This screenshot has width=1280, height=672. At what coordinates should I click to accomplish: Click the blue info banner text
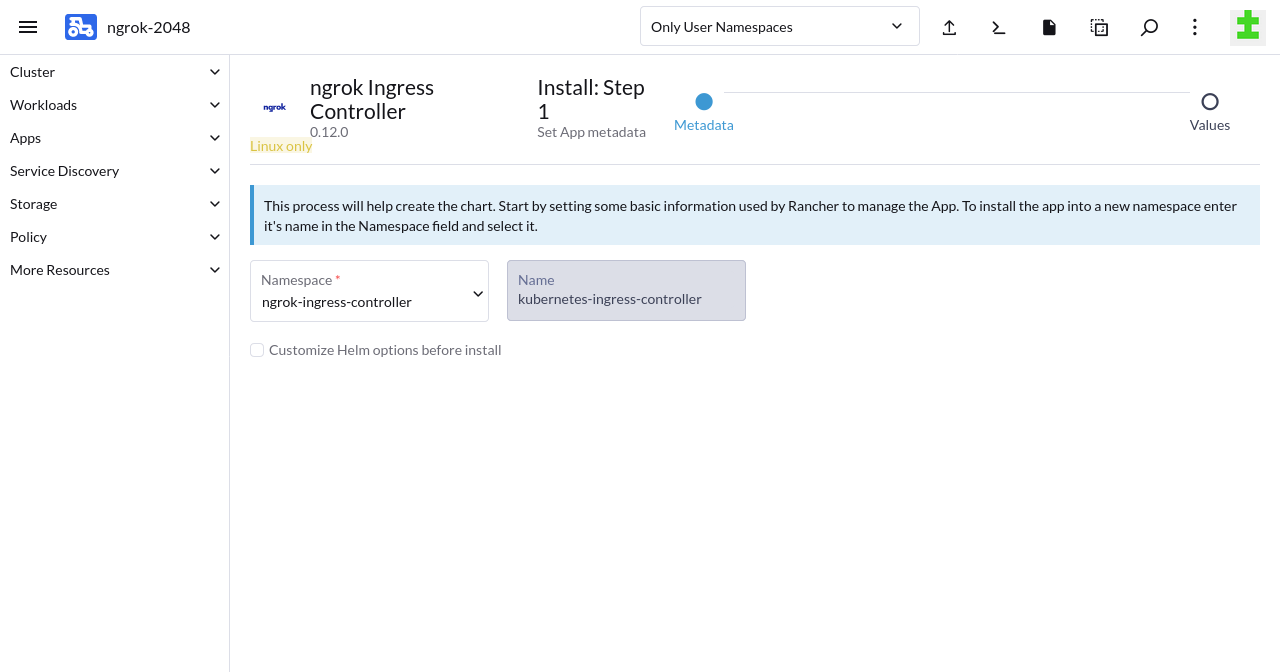(x=750, y=215)
